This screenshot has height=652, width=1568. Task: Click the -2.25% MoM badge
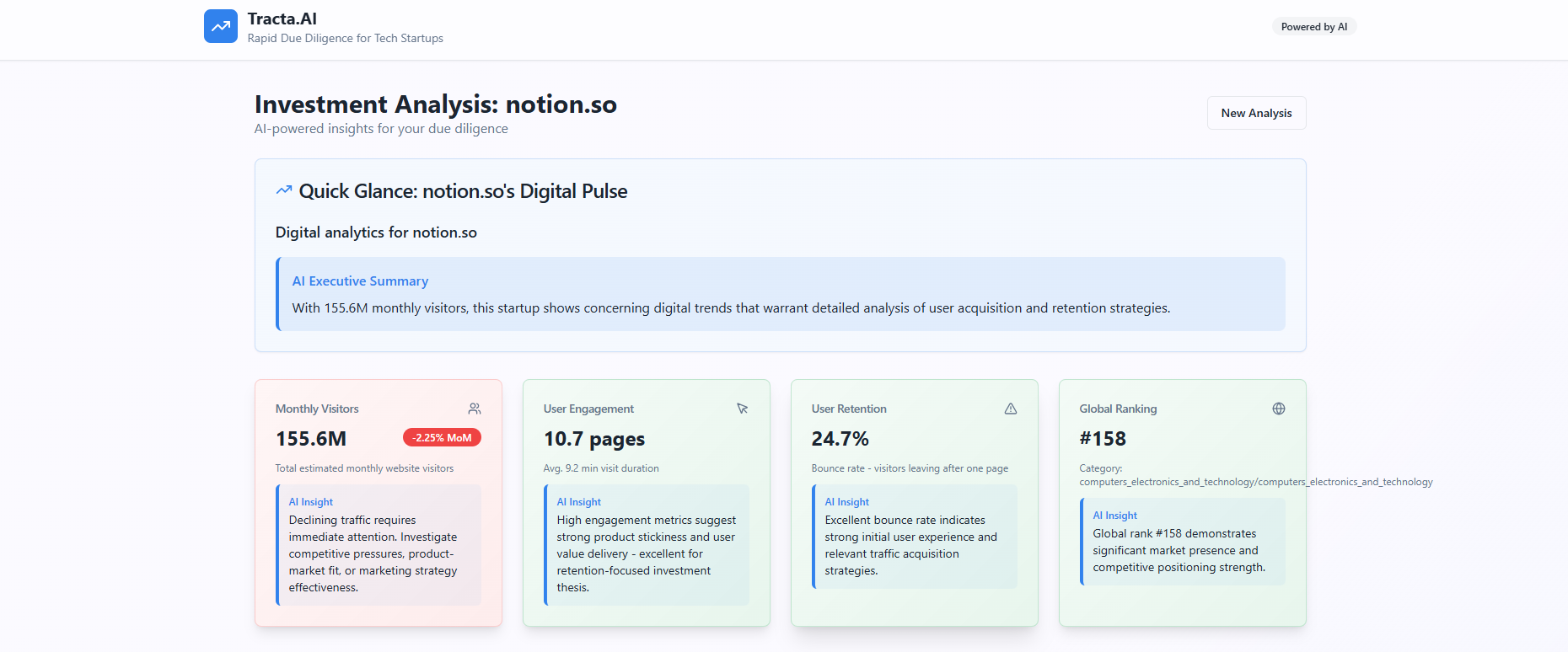point(442,438)
